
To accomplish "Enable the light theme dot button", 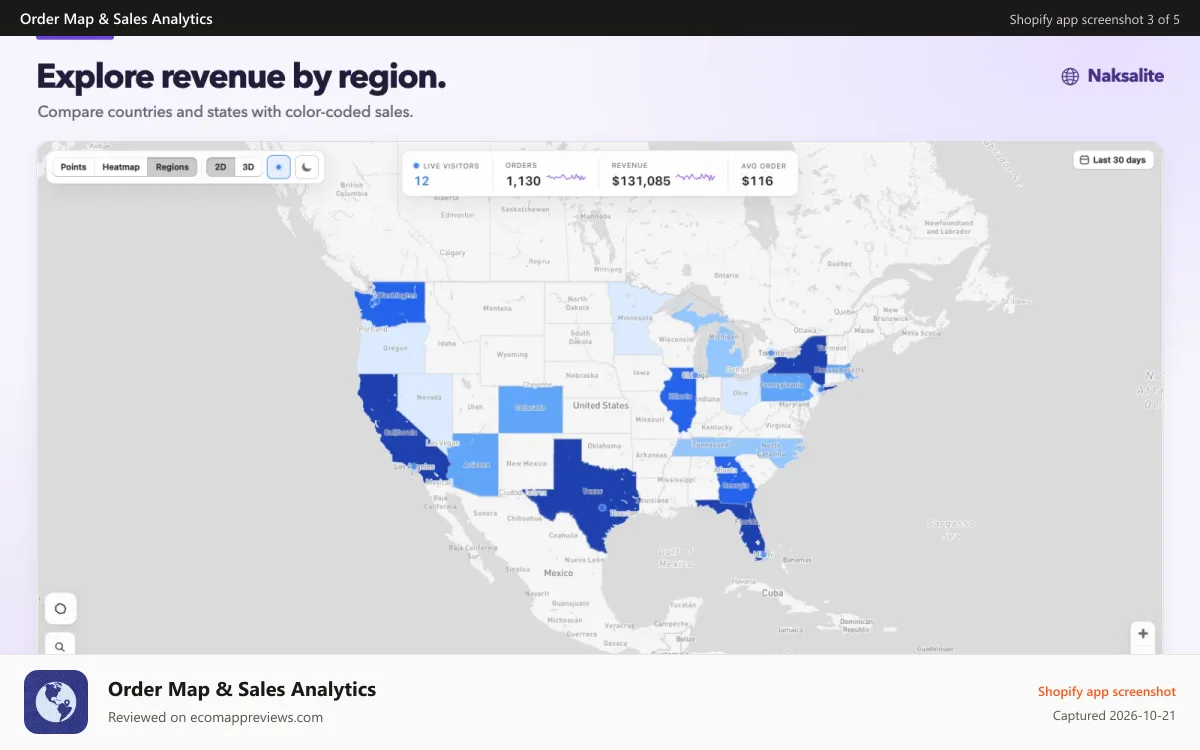I will (279, 167).
